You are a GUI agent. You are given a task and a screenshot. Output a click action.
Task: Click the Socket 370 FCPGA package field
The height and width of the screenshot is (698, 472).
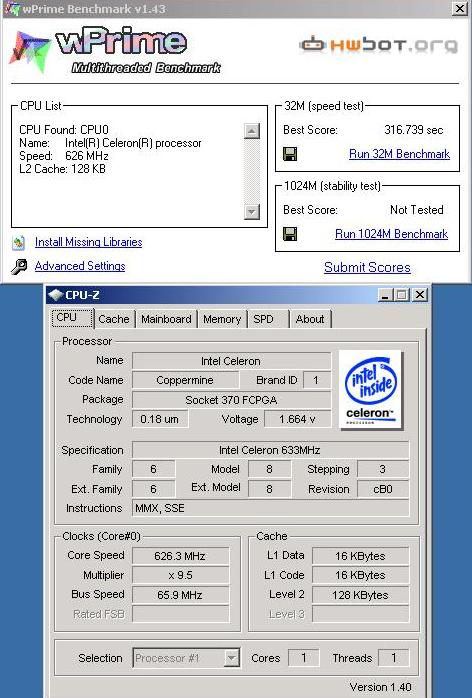[232, 400]
